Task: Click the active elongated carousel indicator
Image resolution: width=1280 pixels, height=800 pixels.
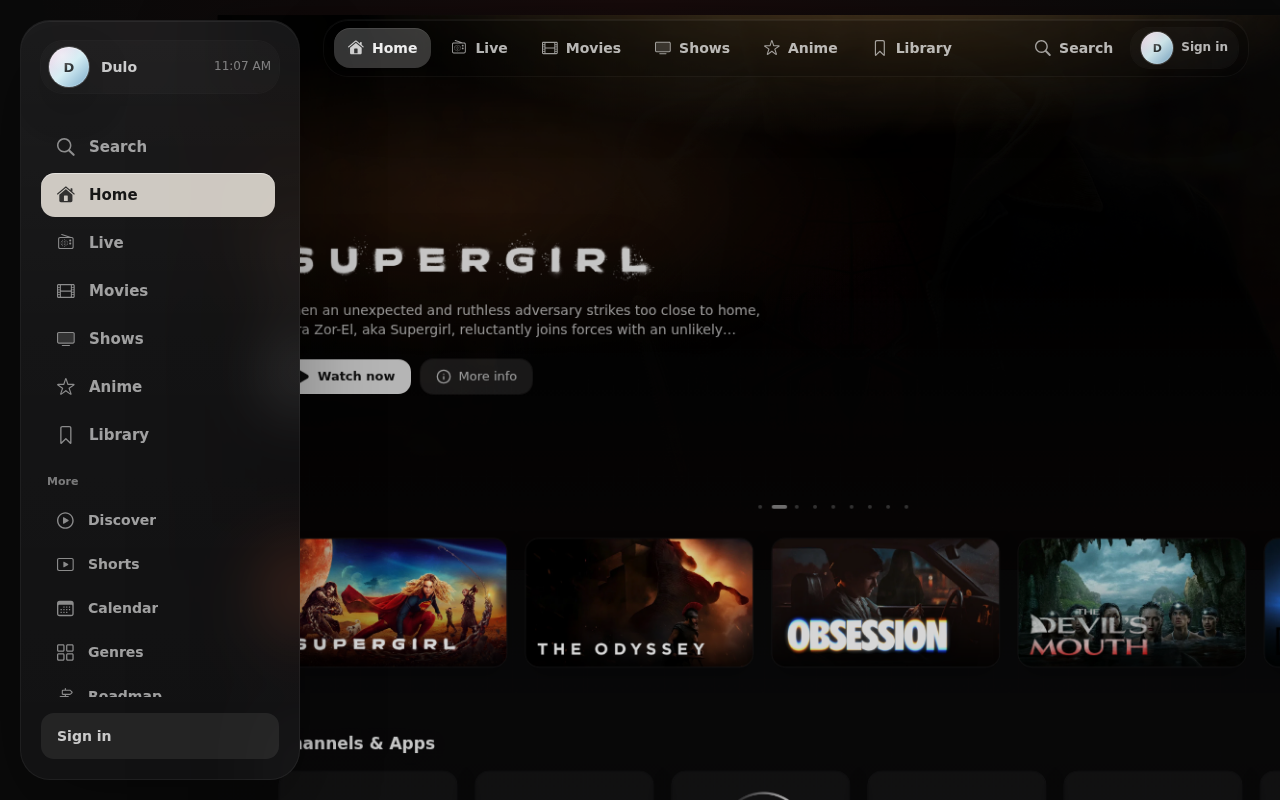Action: [x=779, y=507]
